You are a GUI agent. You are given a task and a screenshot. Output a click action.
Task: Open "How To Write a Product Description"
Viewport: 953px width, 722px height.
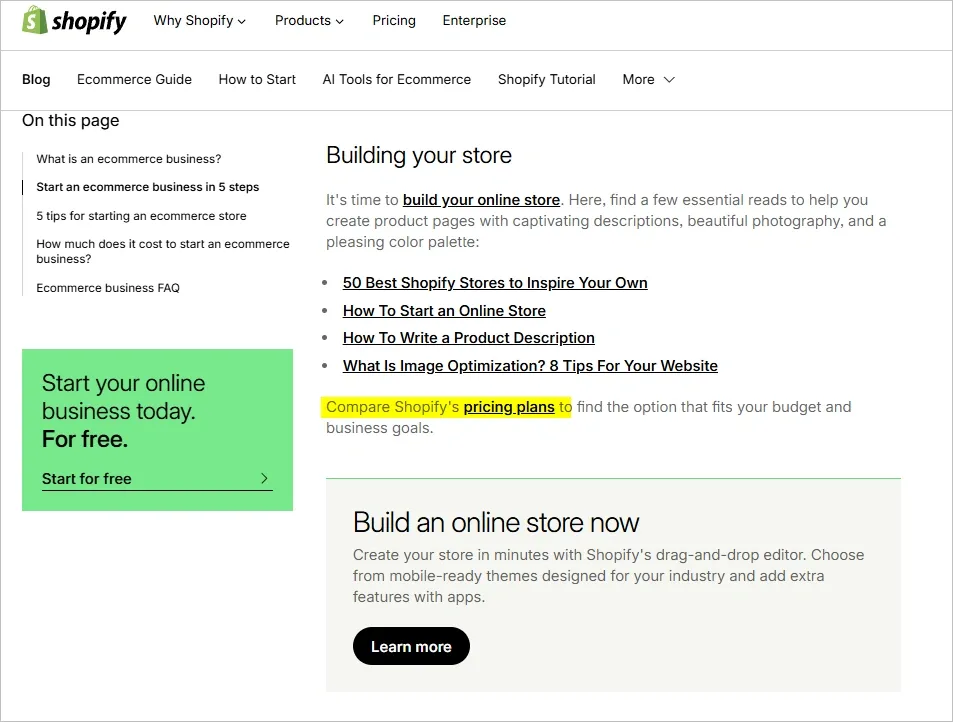tap(469, 338)
